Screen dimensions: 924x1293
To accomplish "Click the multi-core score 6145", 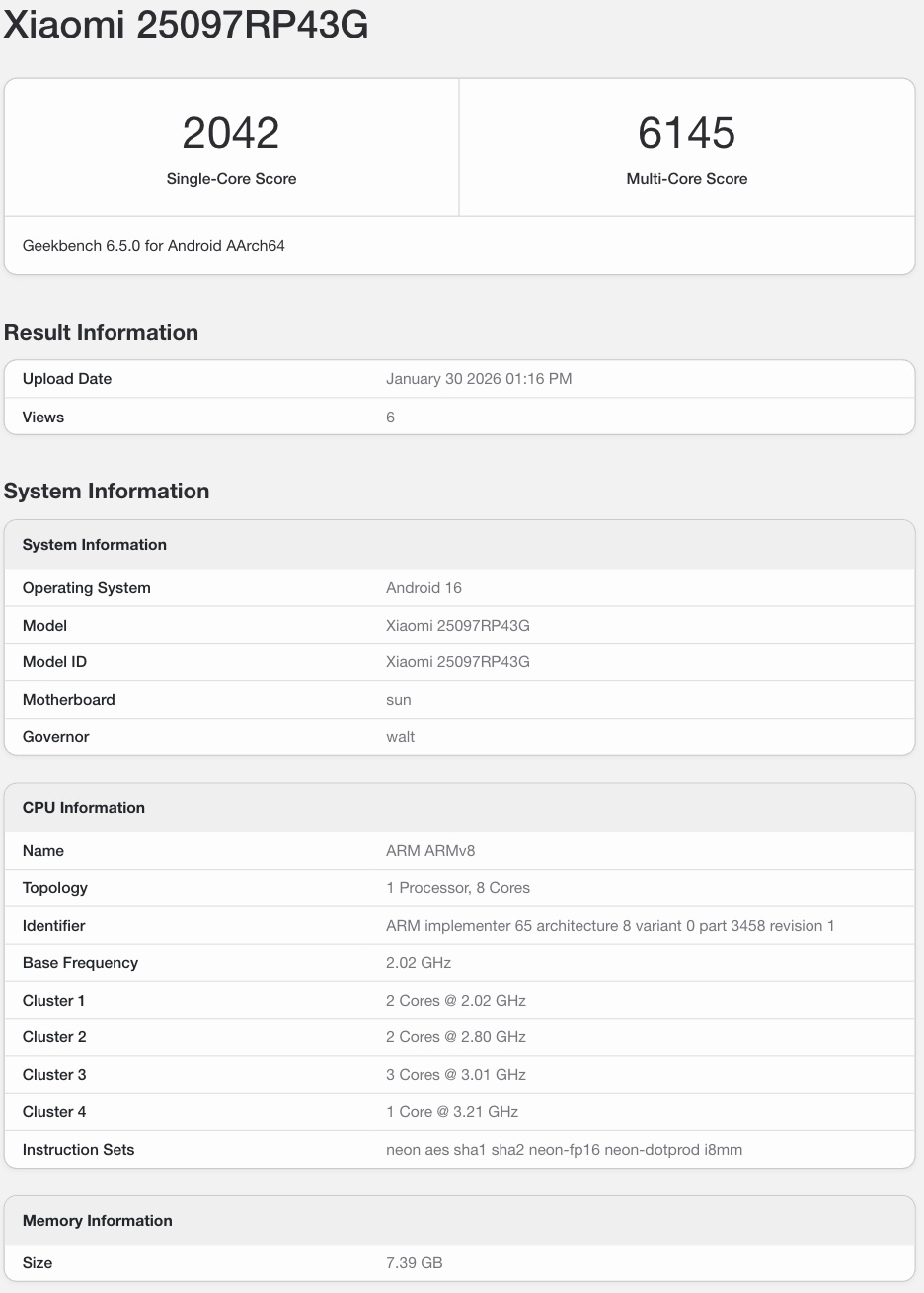I will (x=686, y=133).
